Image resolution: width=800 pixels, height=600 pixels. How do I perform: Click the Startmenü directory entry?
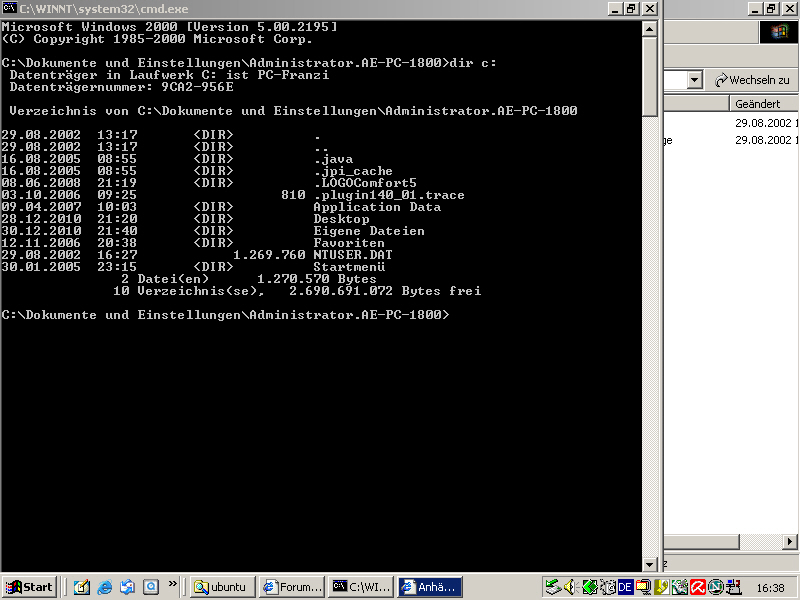click(x=349, y=267)
